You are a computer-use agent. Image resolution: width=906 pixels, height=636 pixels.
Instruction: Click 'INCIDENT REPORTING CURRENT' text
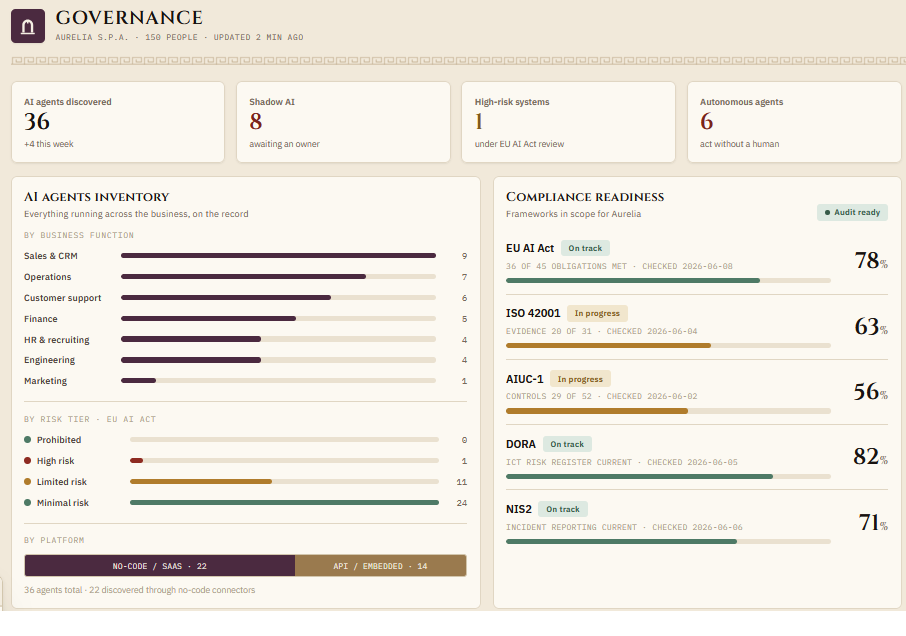click(571, 527)
